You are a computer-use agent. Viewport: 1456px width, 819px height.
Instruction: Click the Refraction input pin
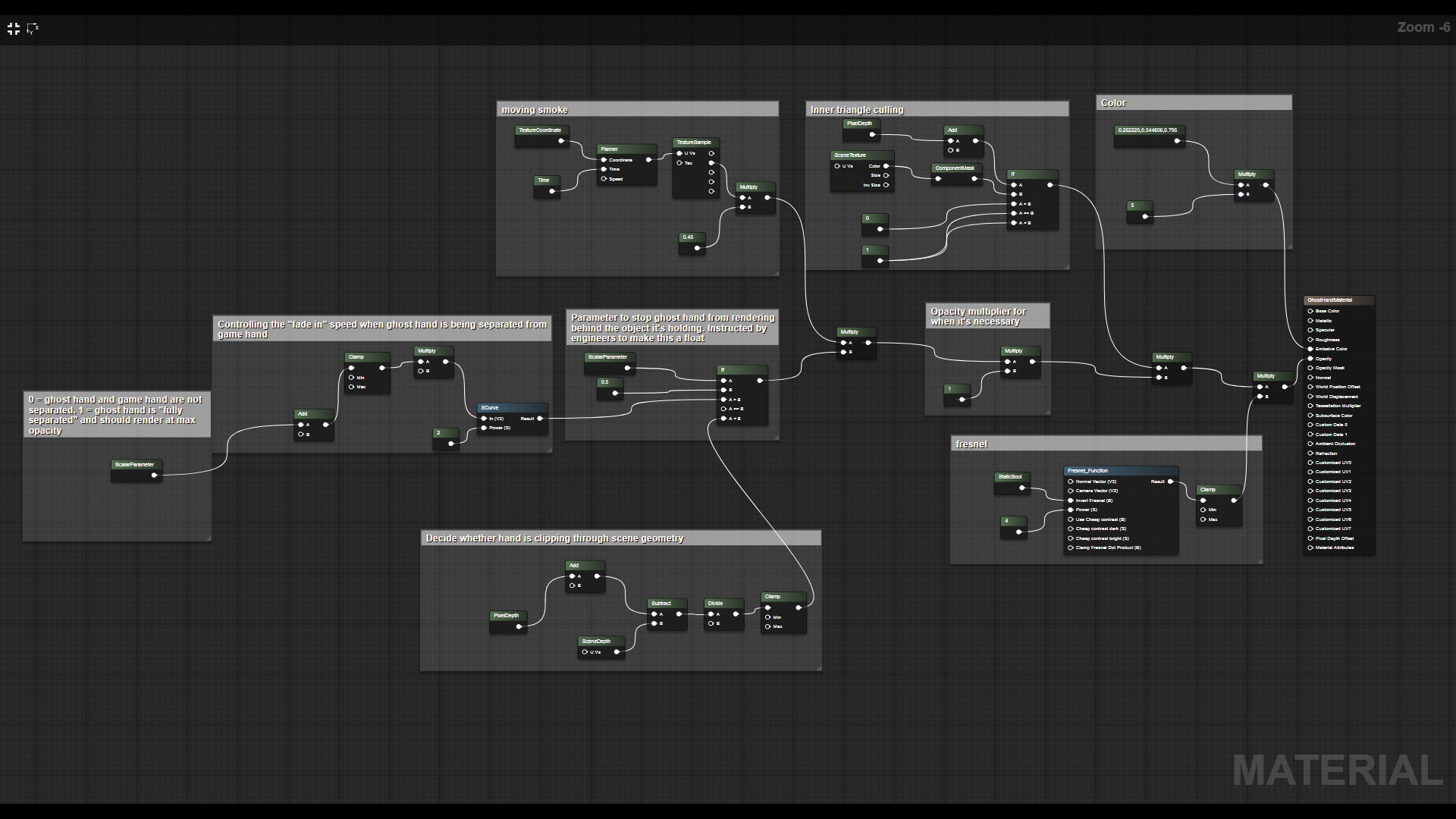1310,453
